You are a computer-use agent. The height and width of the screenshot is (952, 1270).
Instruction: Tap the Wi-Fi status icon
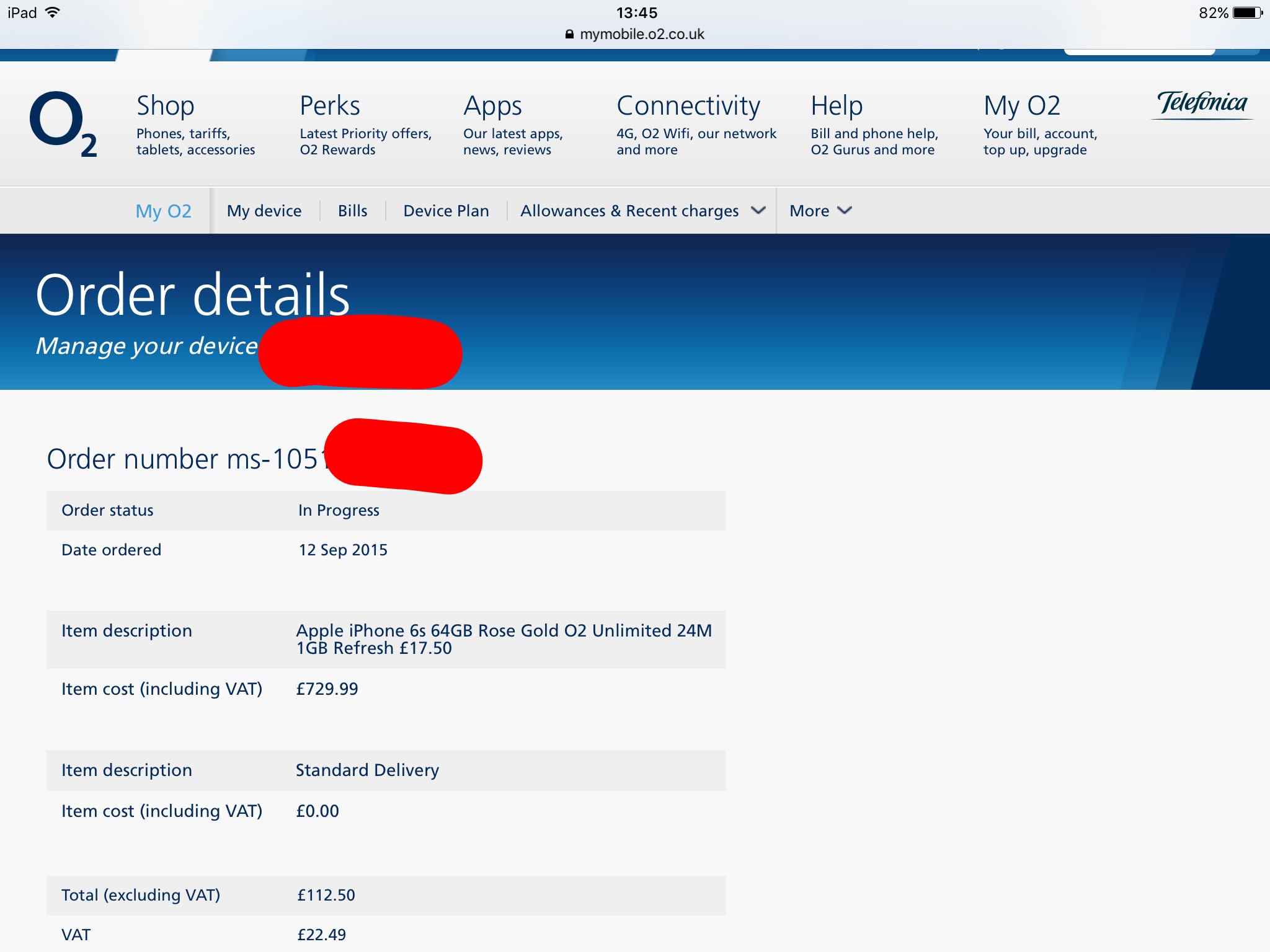click(53, 12)
